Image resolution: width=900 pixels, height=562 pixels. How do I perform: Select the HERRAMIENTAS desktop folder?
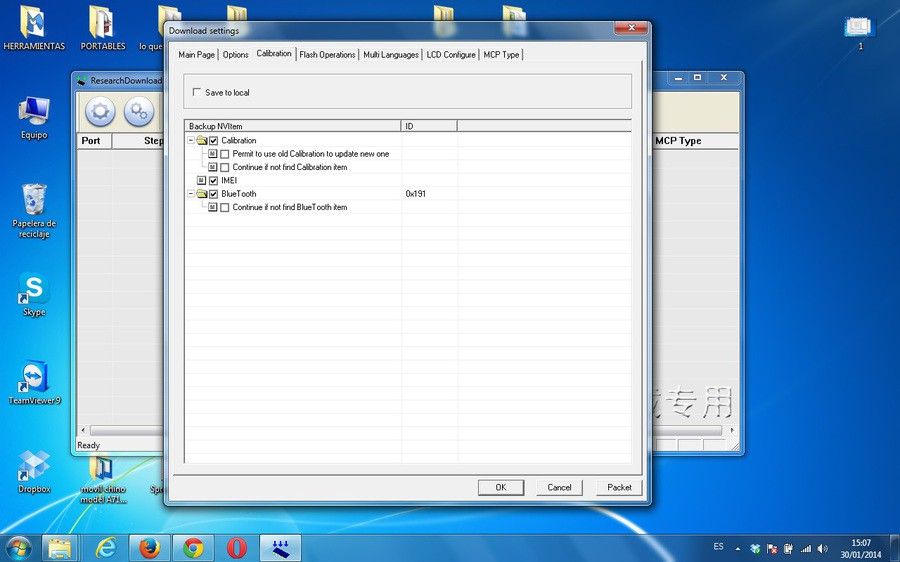pos(33,29)
